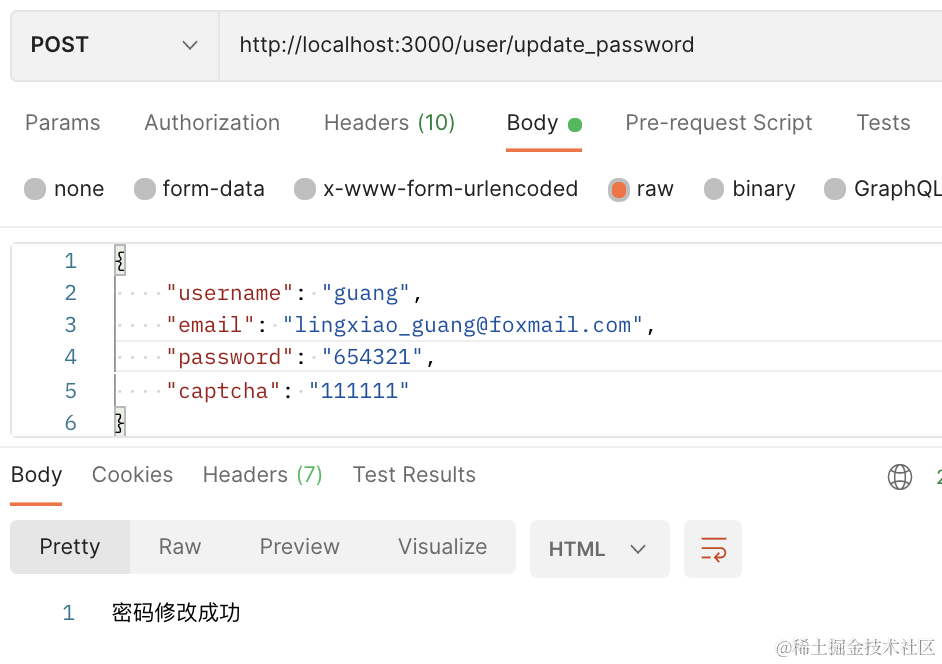Select the raw body type radio

point(619,189)
